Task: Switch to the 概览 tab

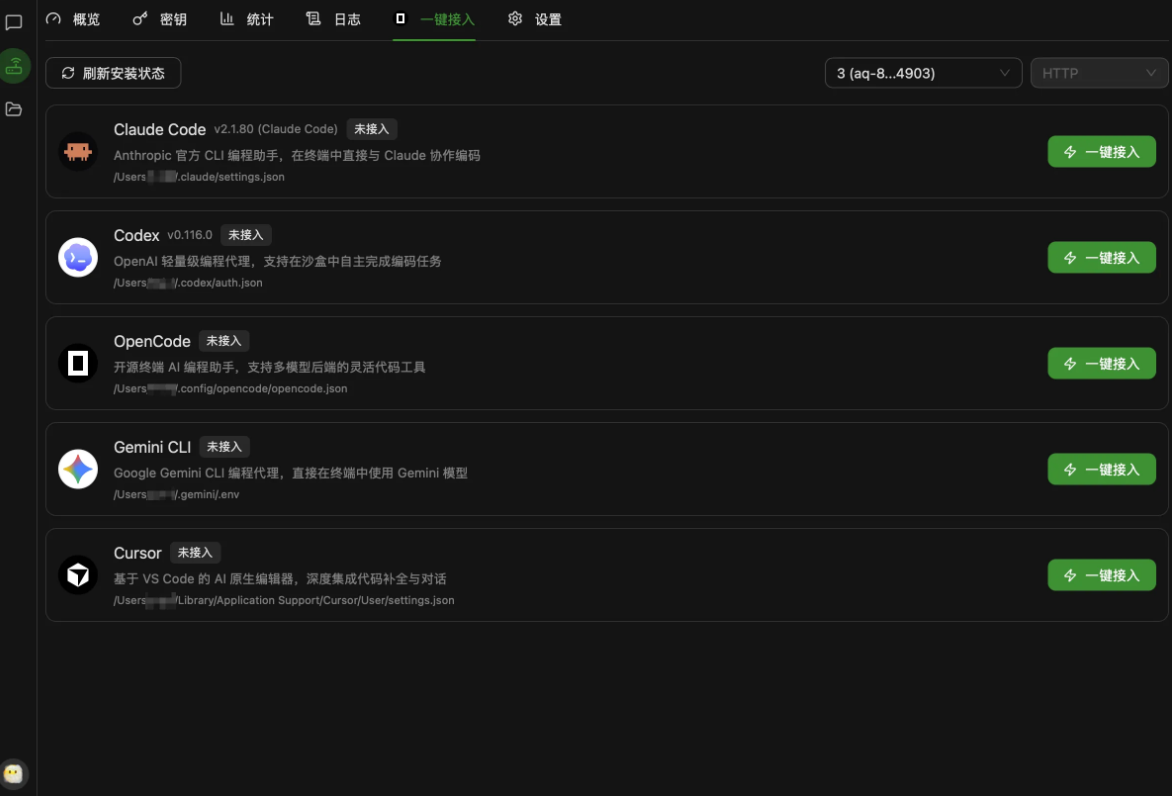Action: [74, 19]
